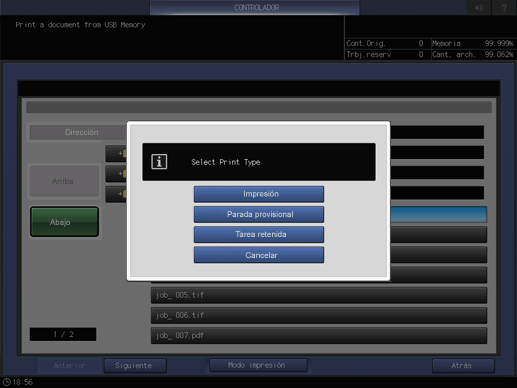This screenshot has height=388, width=517.
Task: Open help with the question mark icon
Action: [504, 7]
